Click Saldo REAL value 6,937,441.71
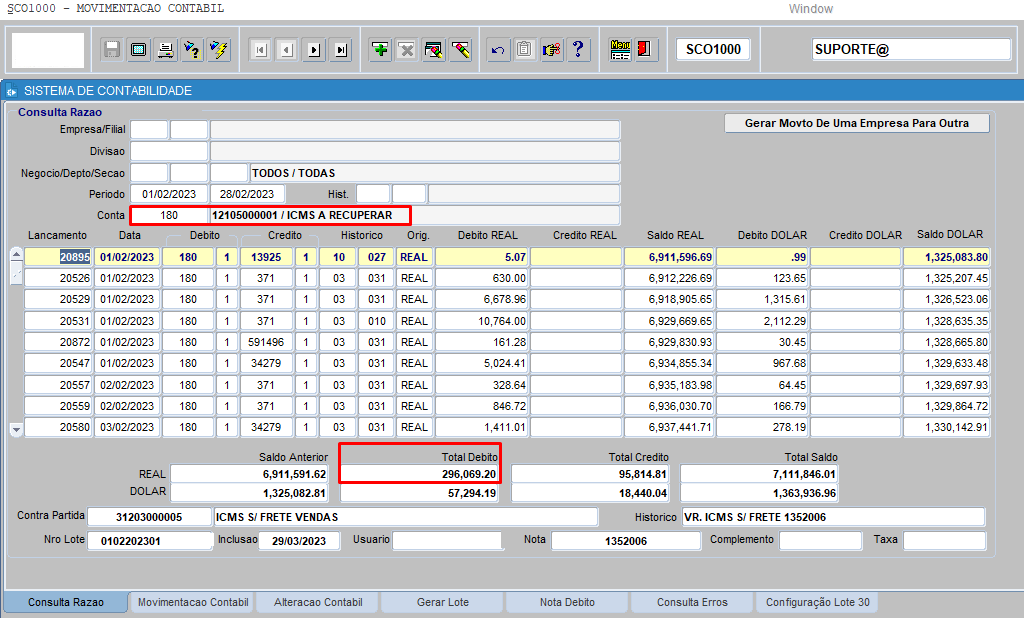1024x618 pixels. (668, 427)
